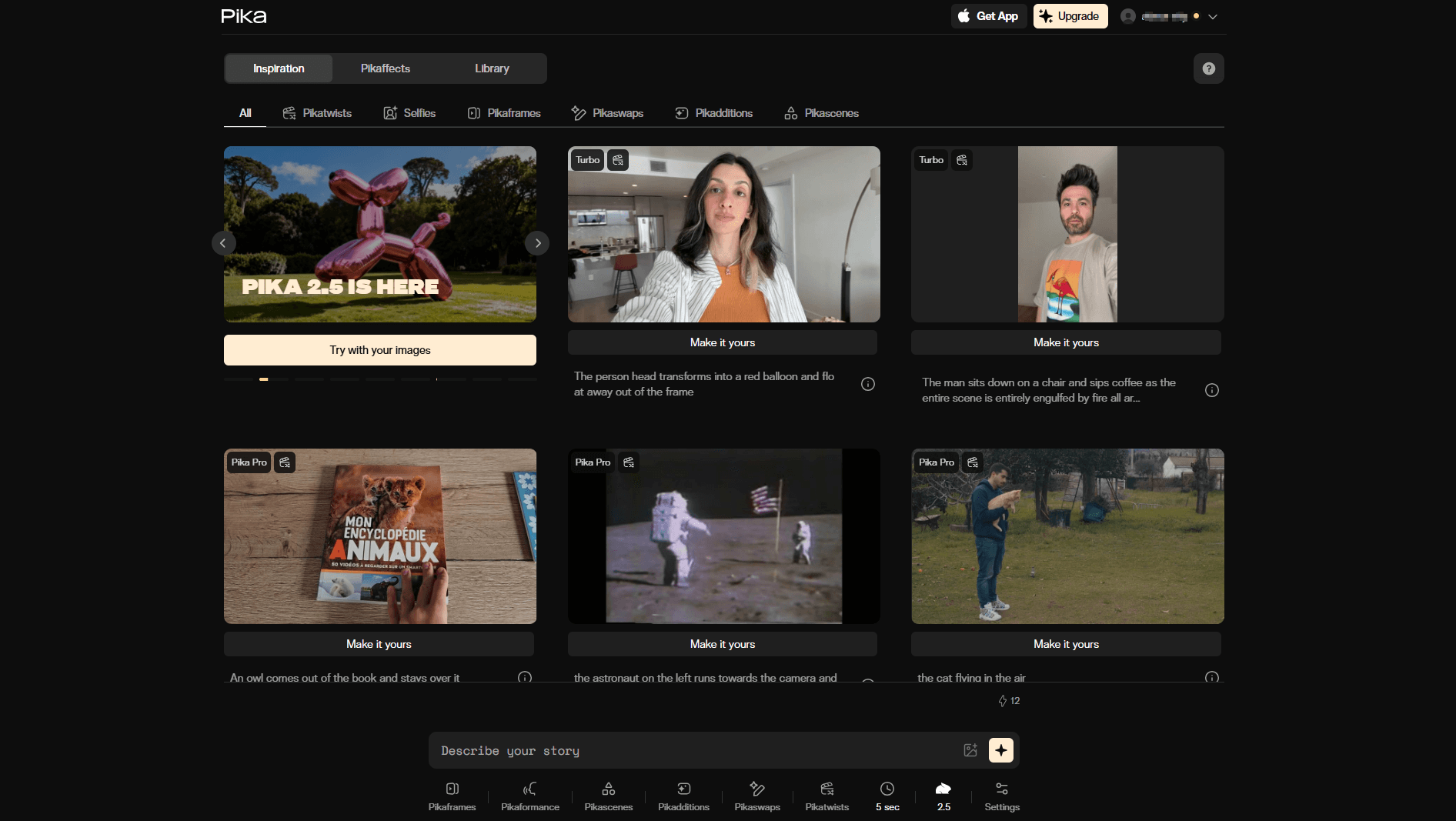Make it yours for astronaut video
Image resolution: width=1456 pixels, height=821 pixels.
(723, 644)
